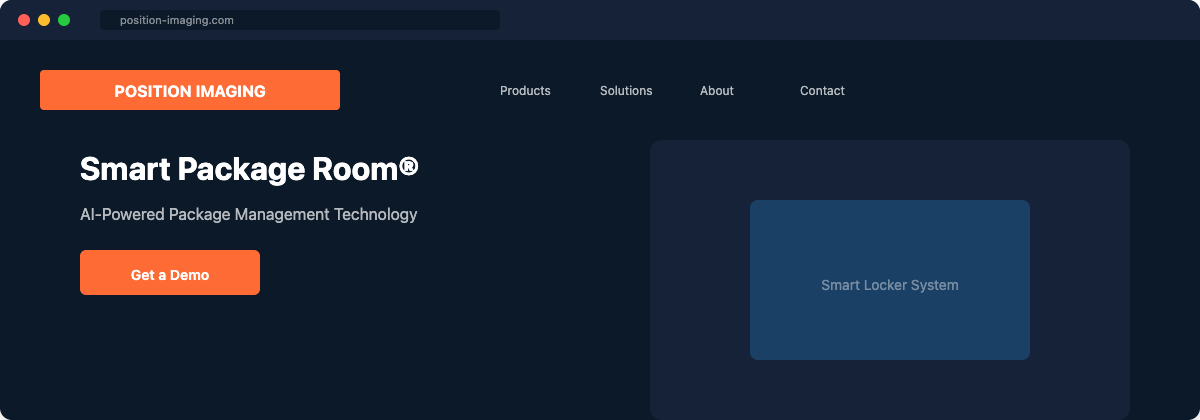This screenshot has height=420, width=1200.
Task: Focus the position-imaging.com address bar
Action: pyautogui.click(x=300, y=20)
